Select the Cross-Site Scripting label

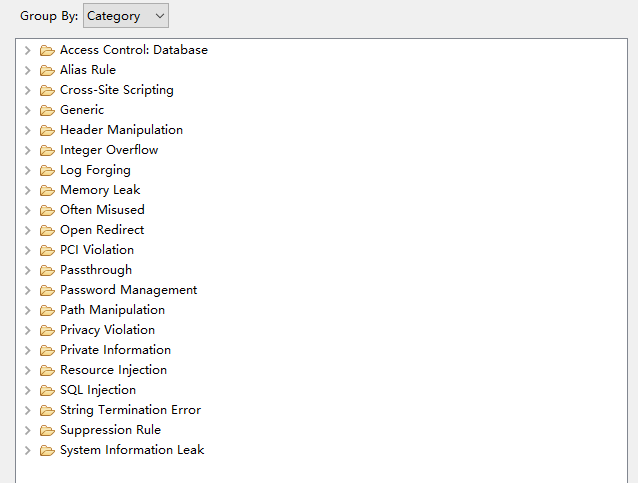(117, 90)
